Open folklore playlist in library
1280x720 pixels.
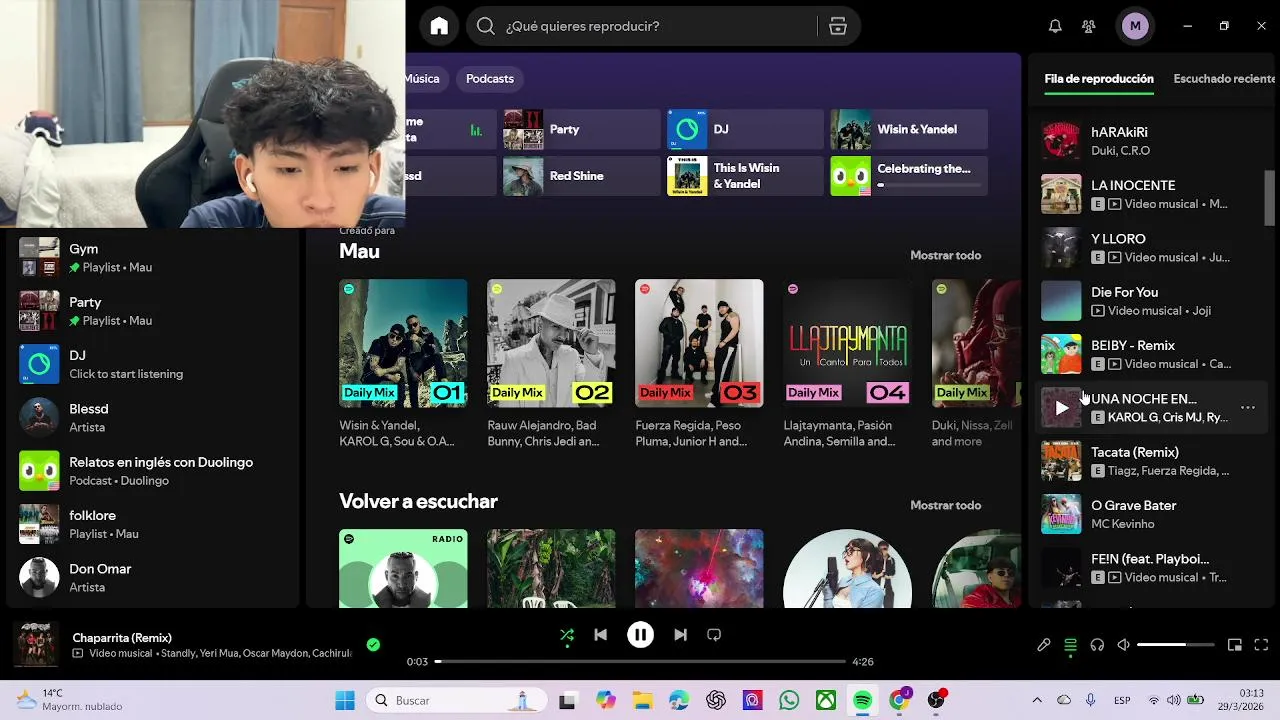[x=155, y=524]
